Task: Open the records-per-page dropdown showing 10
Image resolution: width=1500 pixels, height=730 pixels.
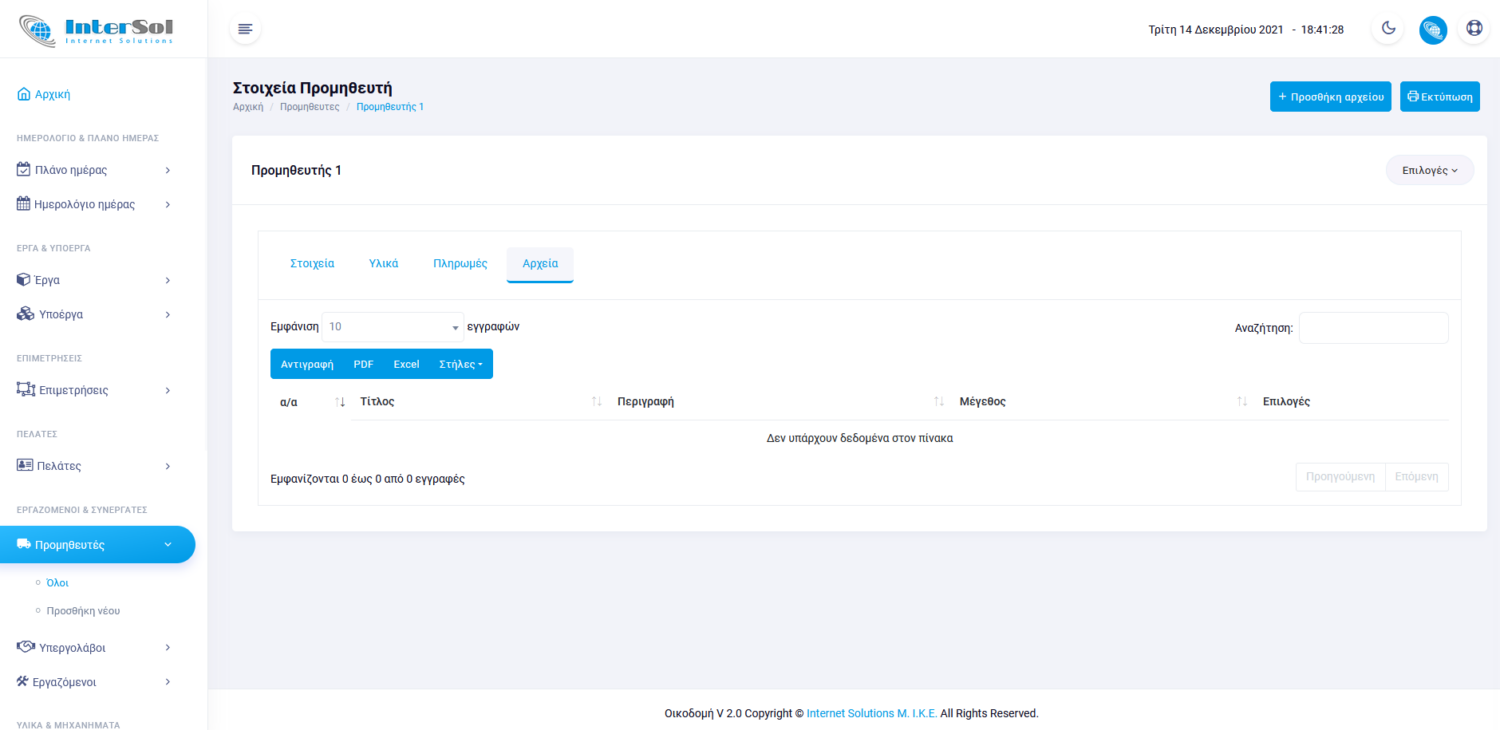Action: point(392,327)
